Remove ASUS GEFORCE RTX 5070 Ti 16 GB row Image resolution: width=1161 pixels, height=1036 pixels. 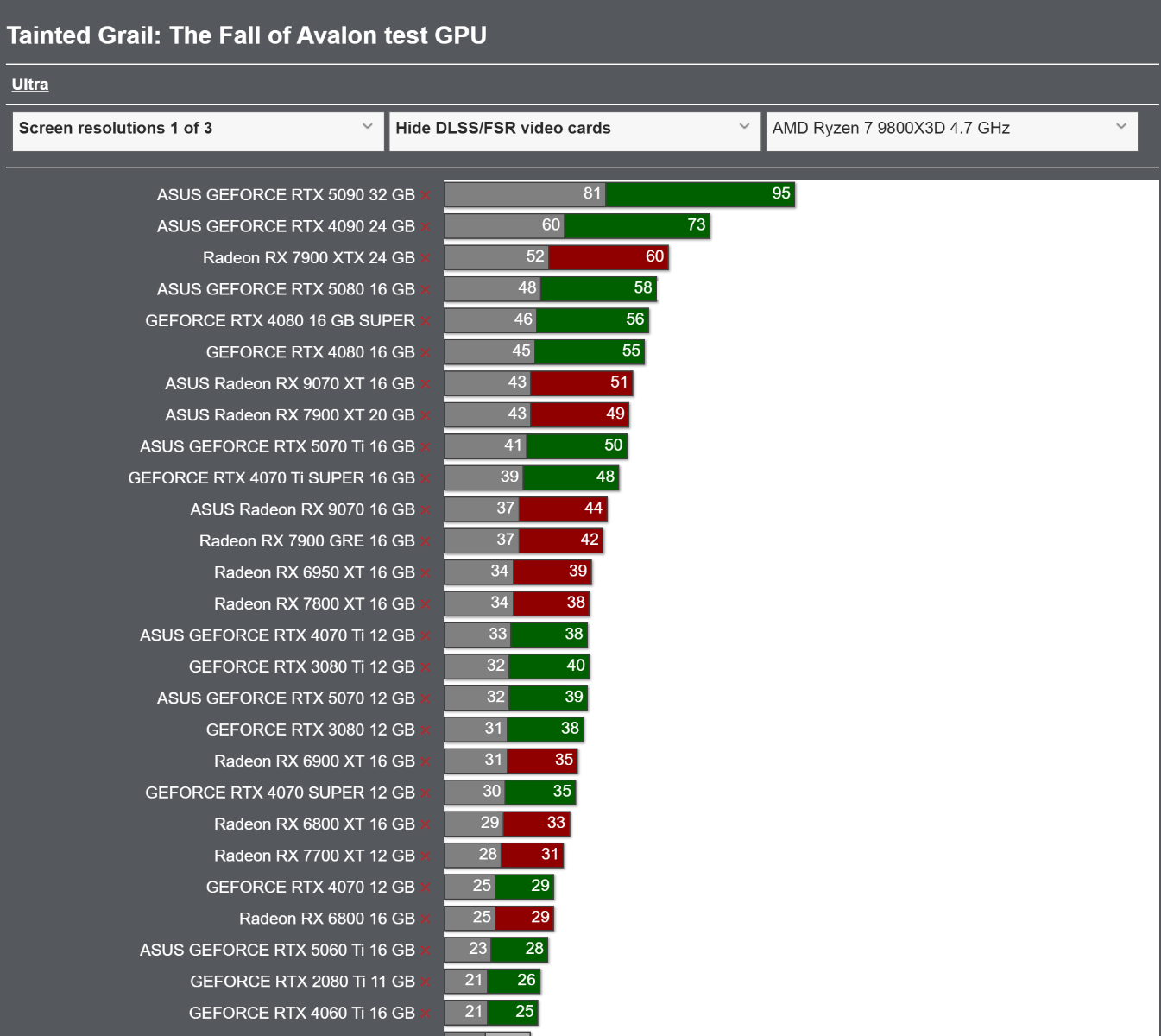click(x=426, y=447)
